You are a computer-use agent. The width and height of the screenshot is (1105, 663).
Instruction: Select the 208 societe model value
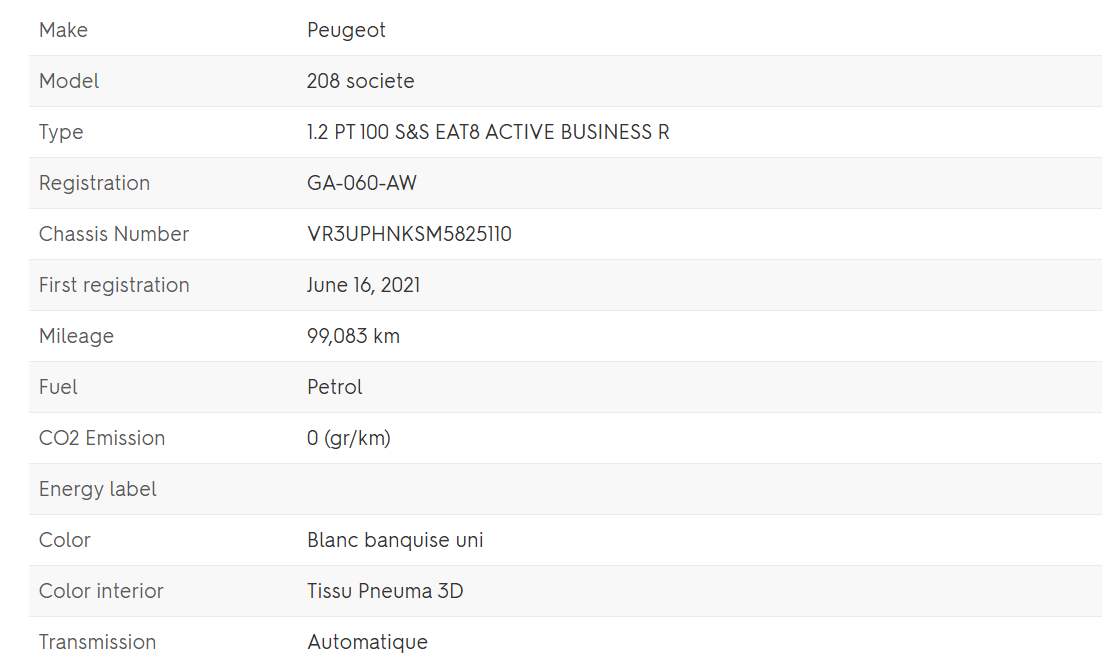tap(360, 81)
